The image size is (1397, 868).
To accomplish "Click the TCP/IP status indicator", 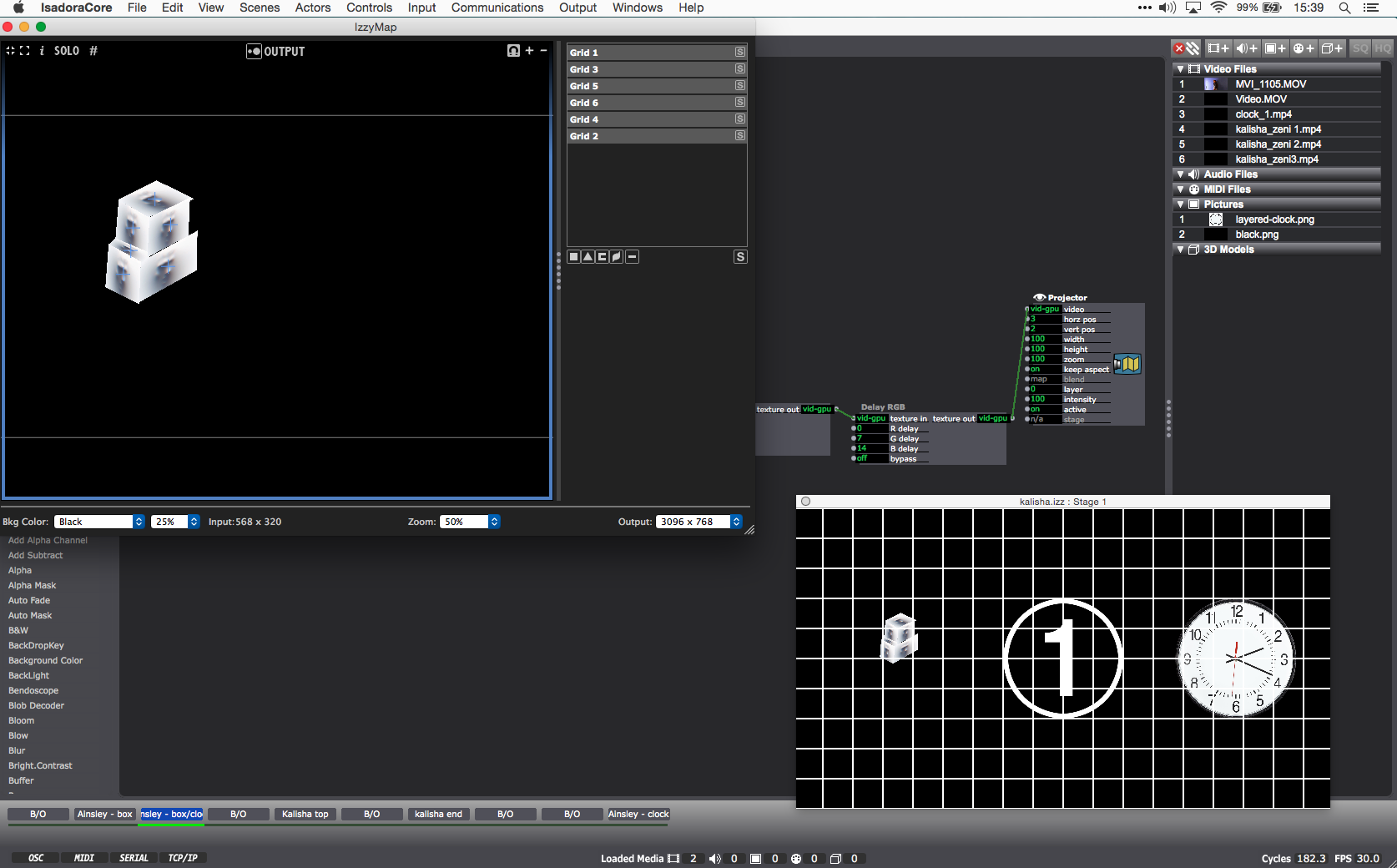I will [x=183, y=858].
